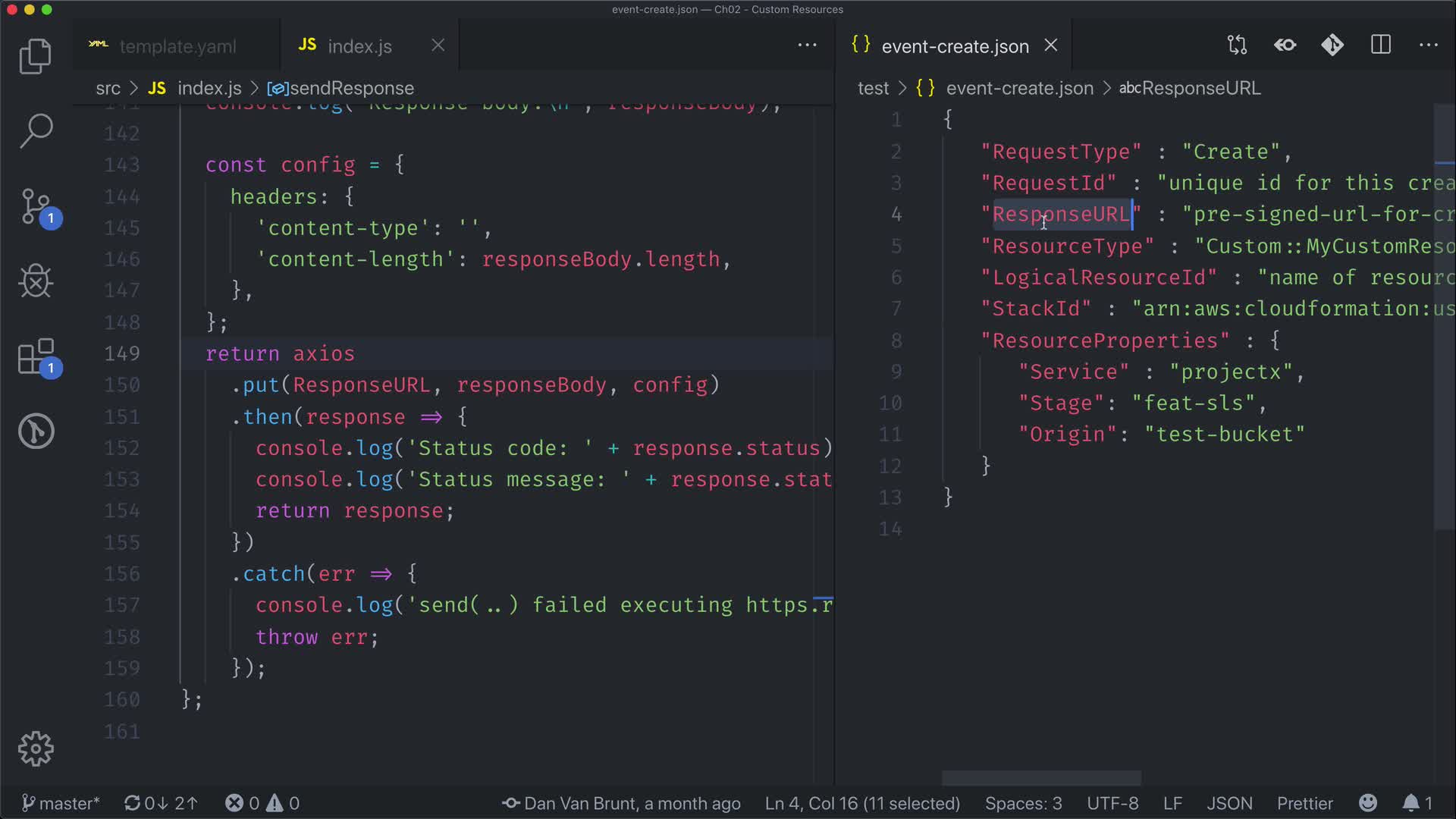The image size is (1456, 819).
Task: Split the editor to the right
Action: [x=1380, y=45]
